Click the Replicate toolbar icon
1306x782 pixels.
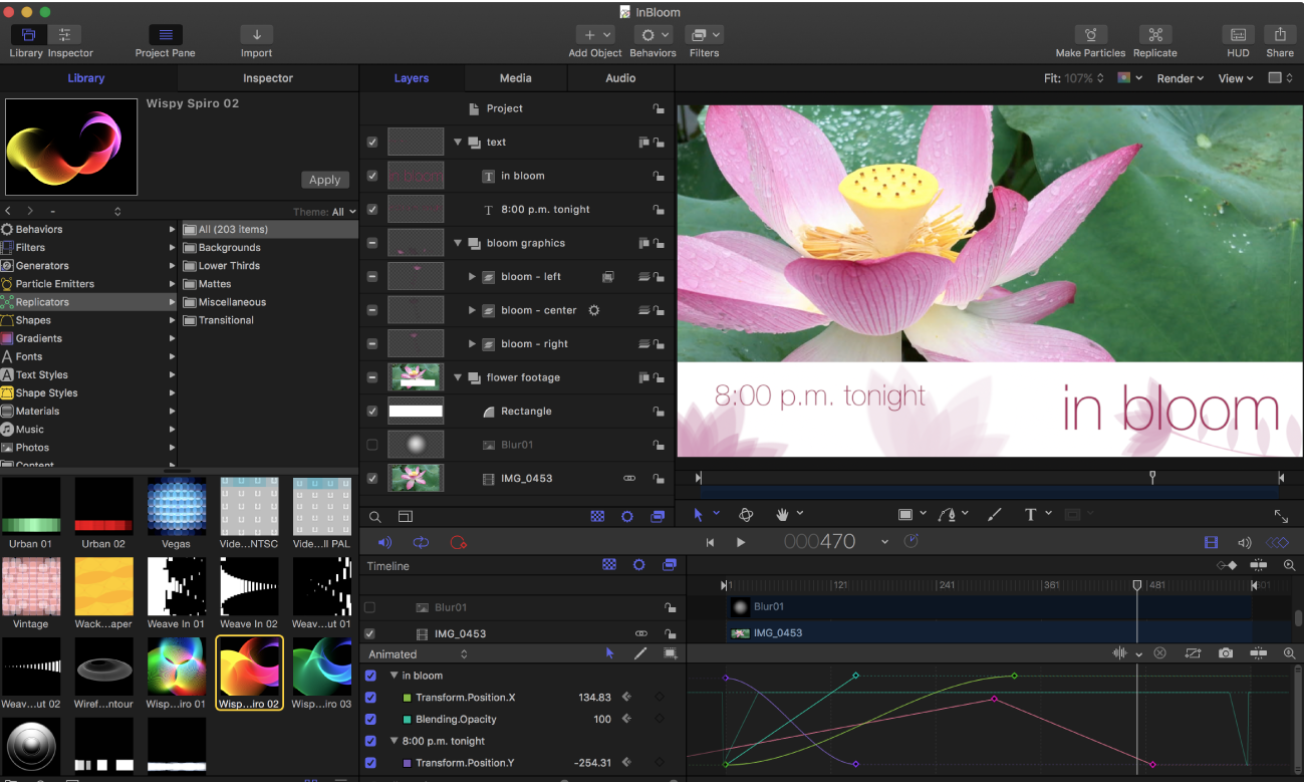click(x=1156, y=35)
